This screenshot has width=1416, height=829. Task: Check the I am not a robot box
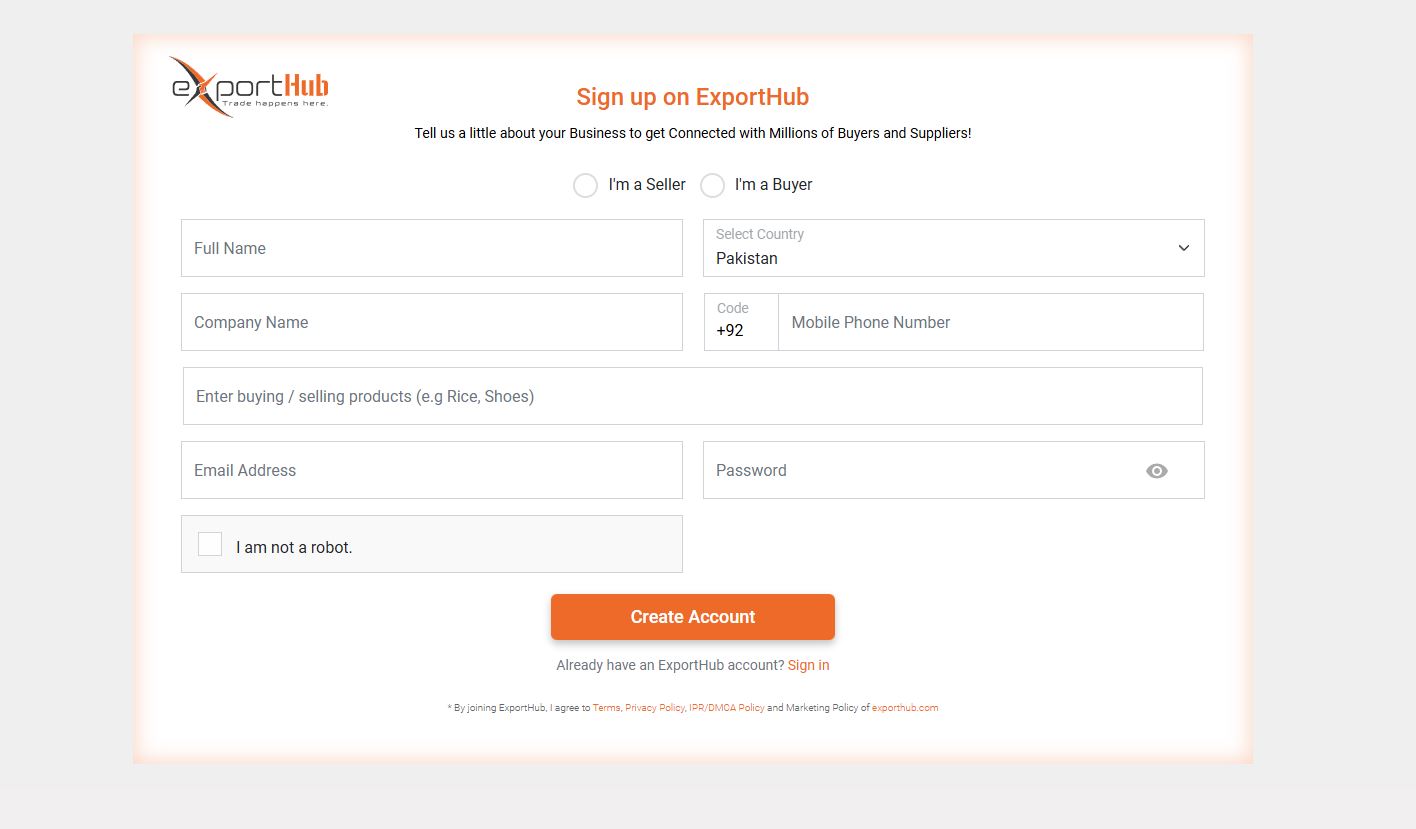tap(210, 544)
